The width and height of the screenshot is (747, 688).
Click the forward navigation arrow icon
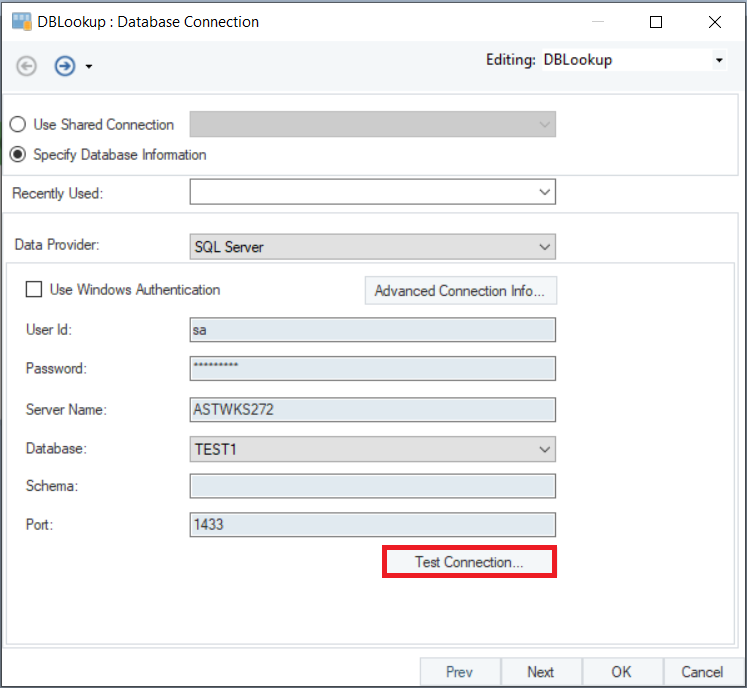point(65,66)
